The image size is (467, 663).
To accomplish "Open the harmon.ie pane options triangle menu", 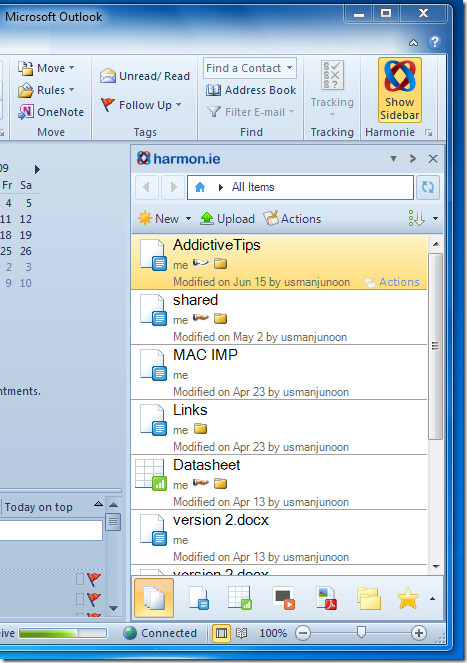I will pyautogui.click(x=393, y=159).
